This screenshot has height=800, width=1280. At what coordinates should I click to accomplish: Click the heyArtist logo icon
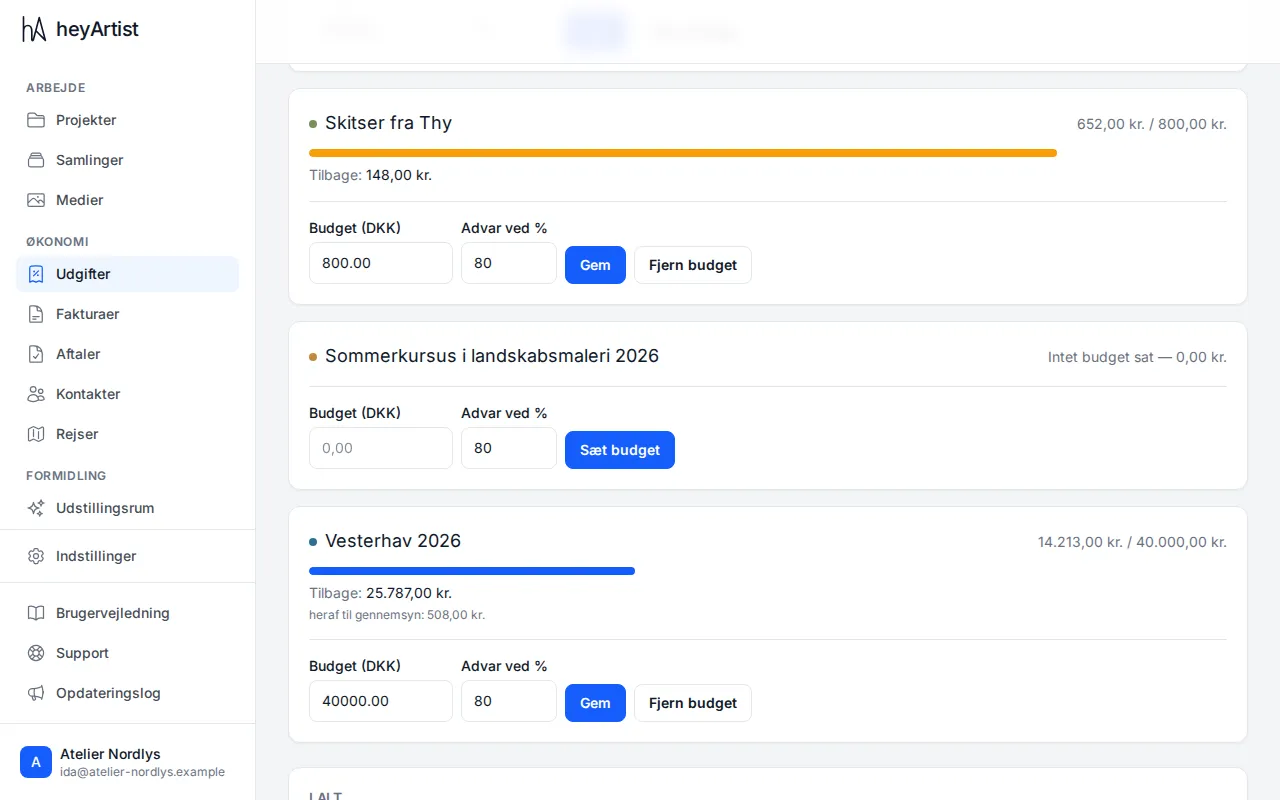tap(34, 29)
